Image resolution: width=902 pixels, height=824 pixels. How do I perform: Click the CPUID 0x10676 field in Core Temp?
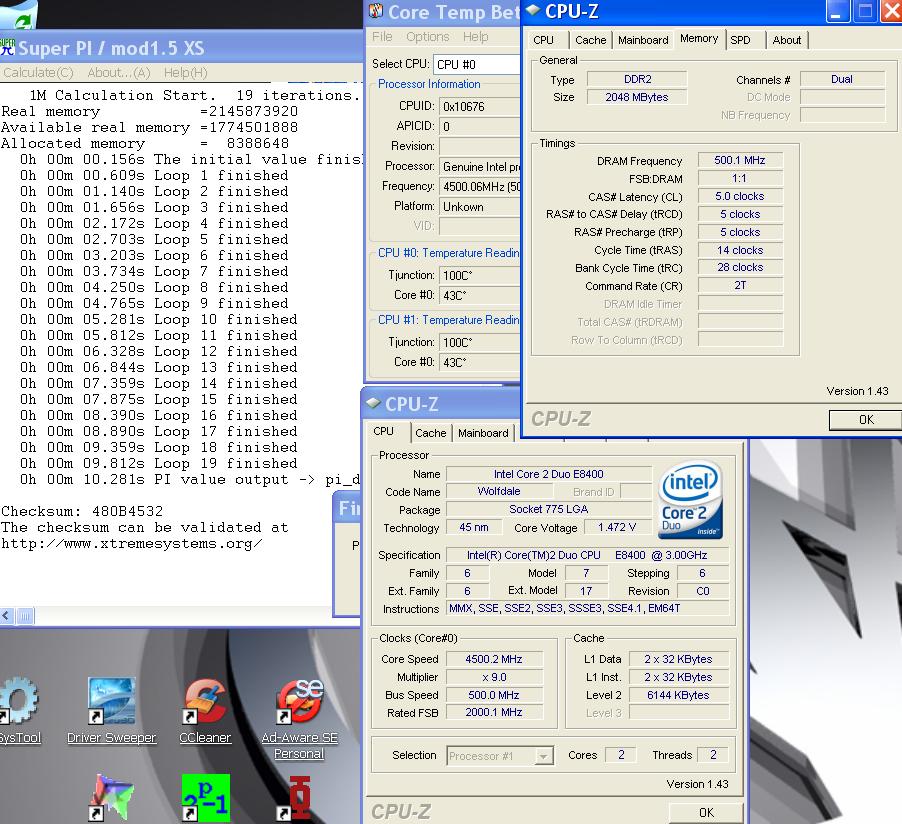pyautogui.click(x=480, y=106)
